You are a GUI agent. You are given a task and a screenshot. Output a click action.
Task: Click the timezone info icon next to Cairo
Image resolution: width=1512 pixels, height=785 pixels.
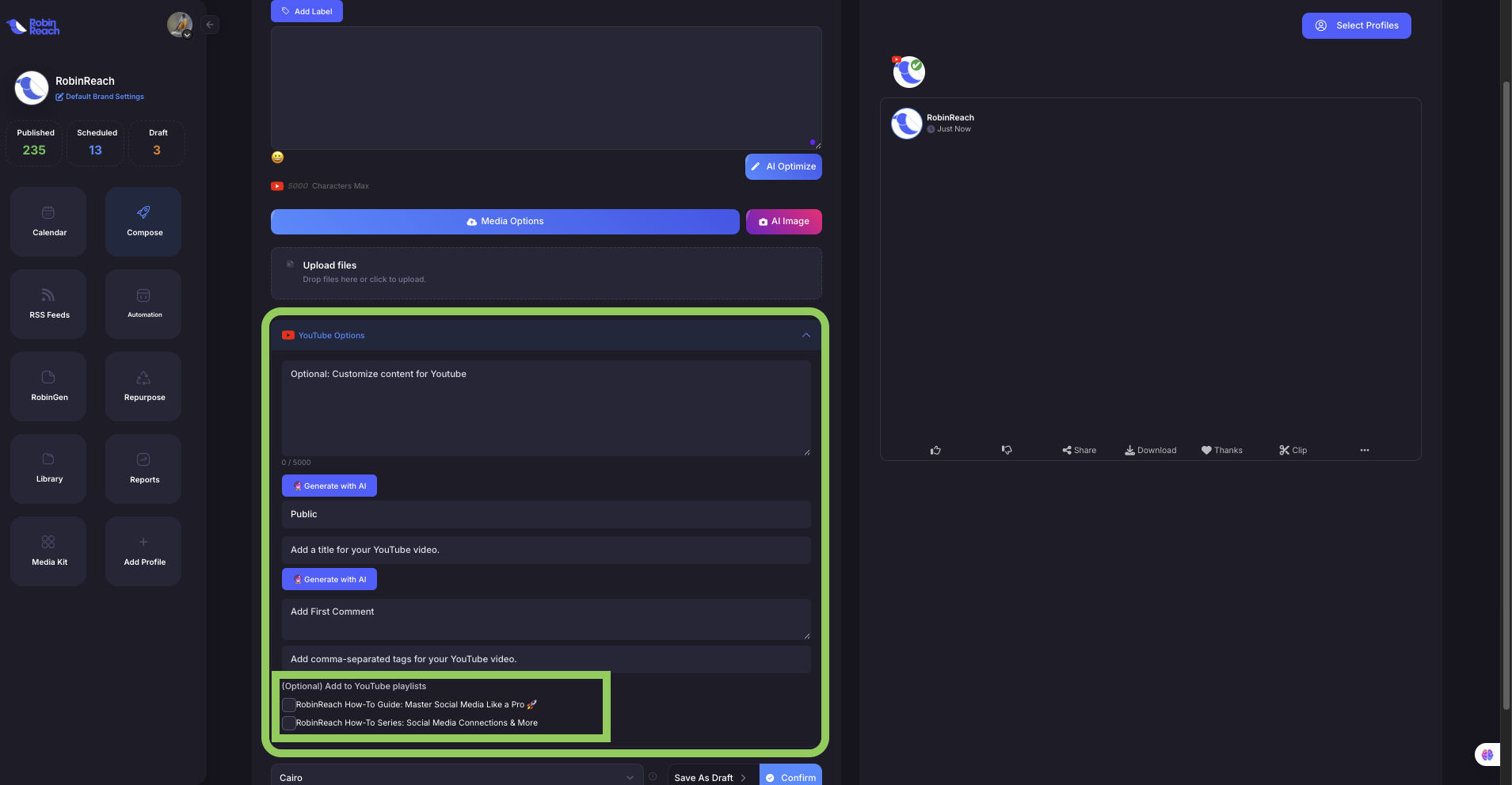(x=653, y=777)
